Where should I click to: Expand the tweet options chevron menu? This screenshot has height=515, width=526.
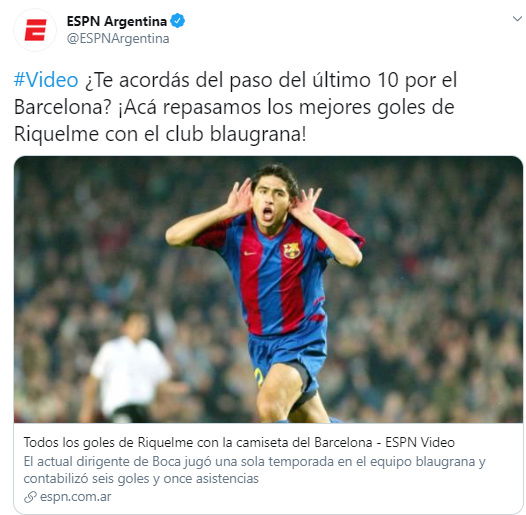(x=518, y=19)
